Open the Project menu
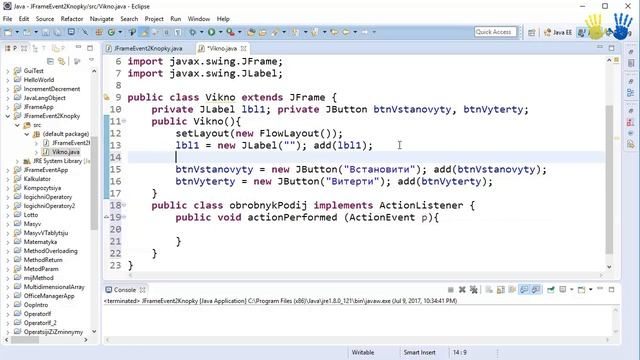 pos(154,19)
